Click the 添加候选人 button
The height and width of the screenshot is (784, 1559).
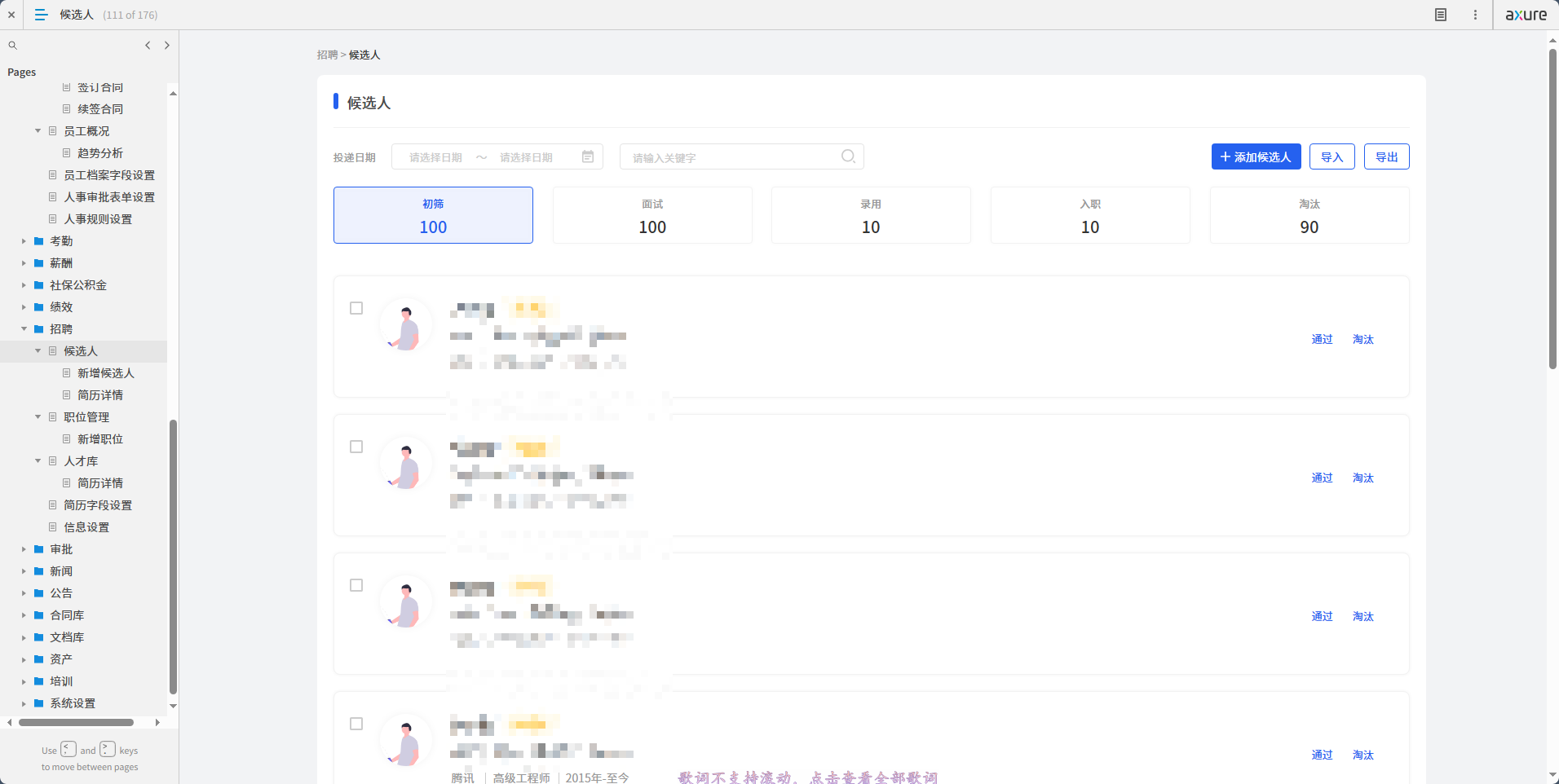1256,156
